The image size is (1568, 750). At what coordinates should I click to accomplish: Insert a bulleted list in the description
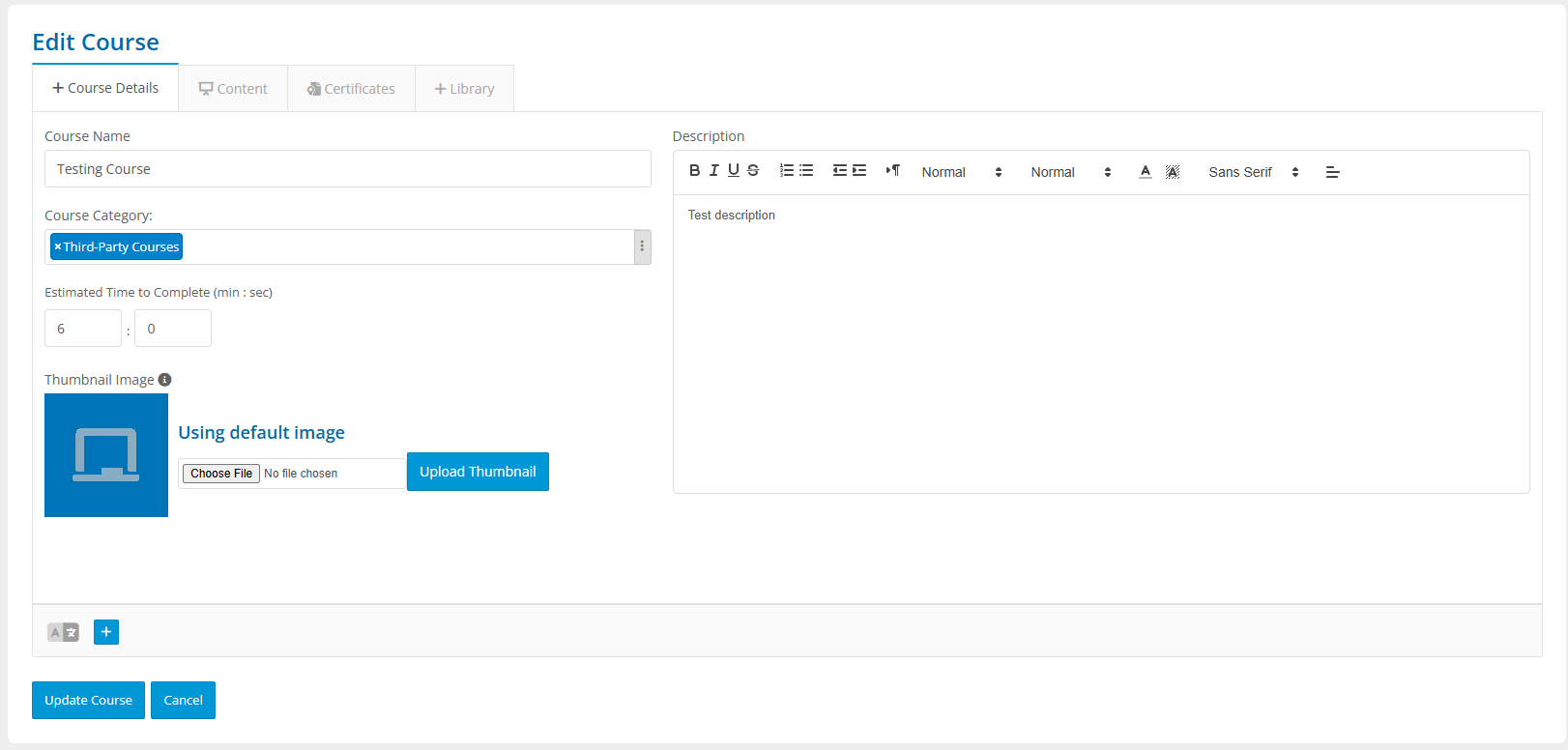(806, 171)
